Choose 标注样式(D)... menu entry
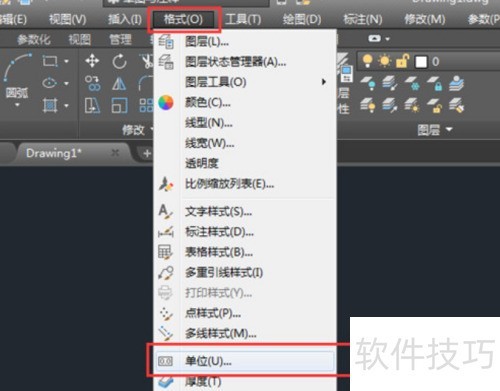The image size is (500, 391). (x=245, y=232)
